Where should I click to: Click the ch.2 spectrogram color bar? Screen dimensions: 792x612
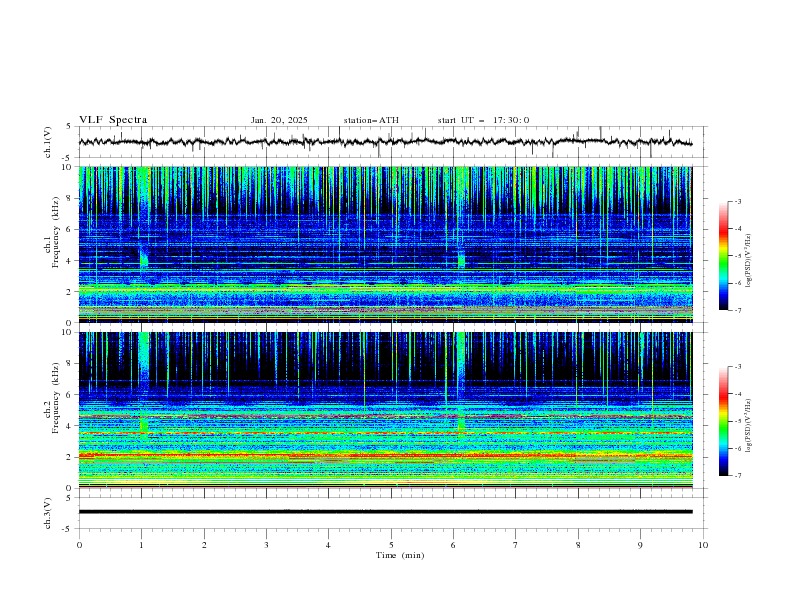click(x=723, y=421)
